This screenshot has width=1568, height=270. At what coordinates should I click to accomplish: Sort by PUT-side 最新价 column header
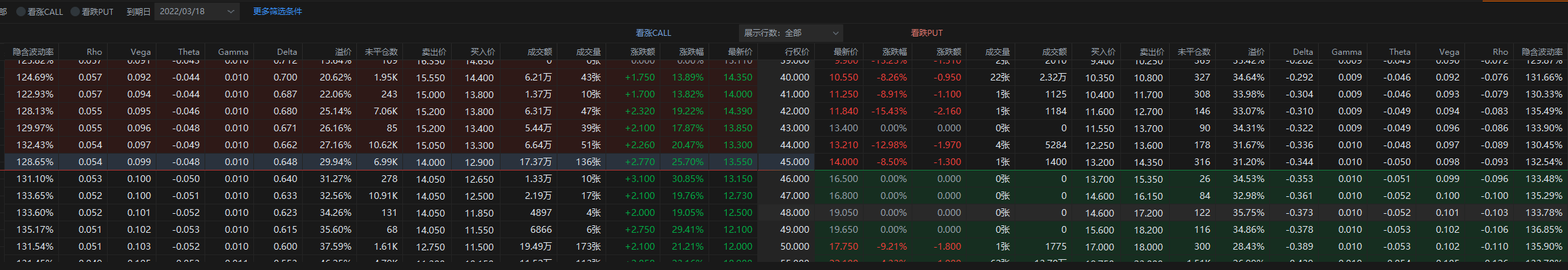(846, 51)
